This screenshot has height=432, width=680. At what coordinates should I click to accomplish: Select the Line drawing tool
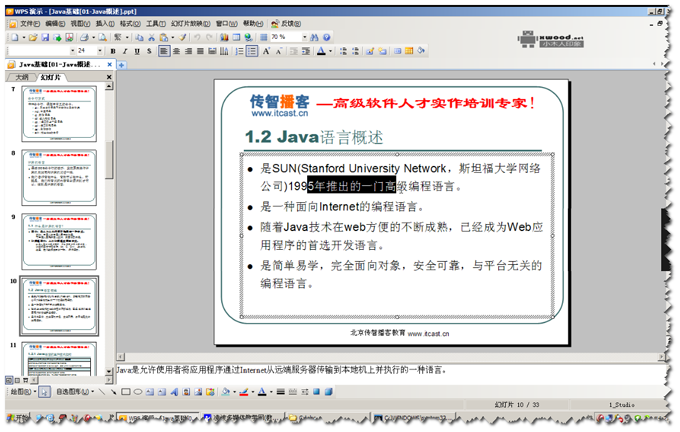coord(101,392)
